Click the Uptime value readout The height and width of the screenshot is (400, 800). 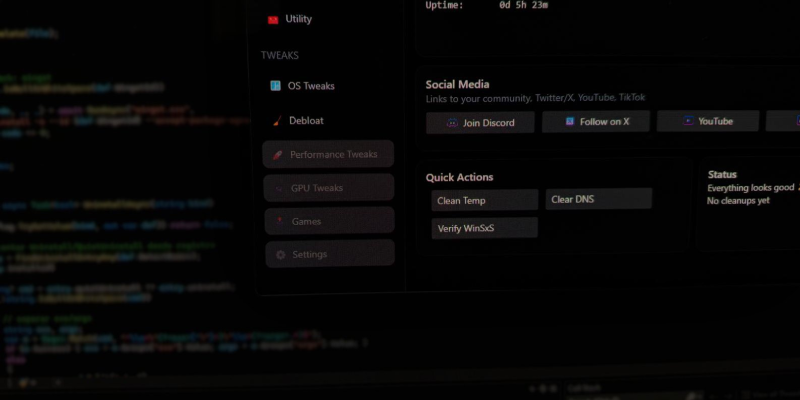coord(524,5)
